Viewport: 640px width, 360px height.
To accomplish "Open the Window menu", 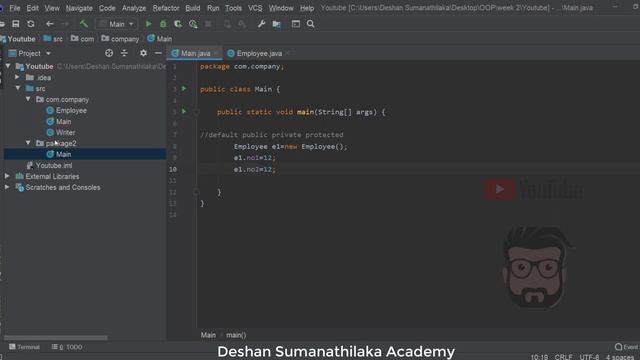I will [x=281, y=8].
